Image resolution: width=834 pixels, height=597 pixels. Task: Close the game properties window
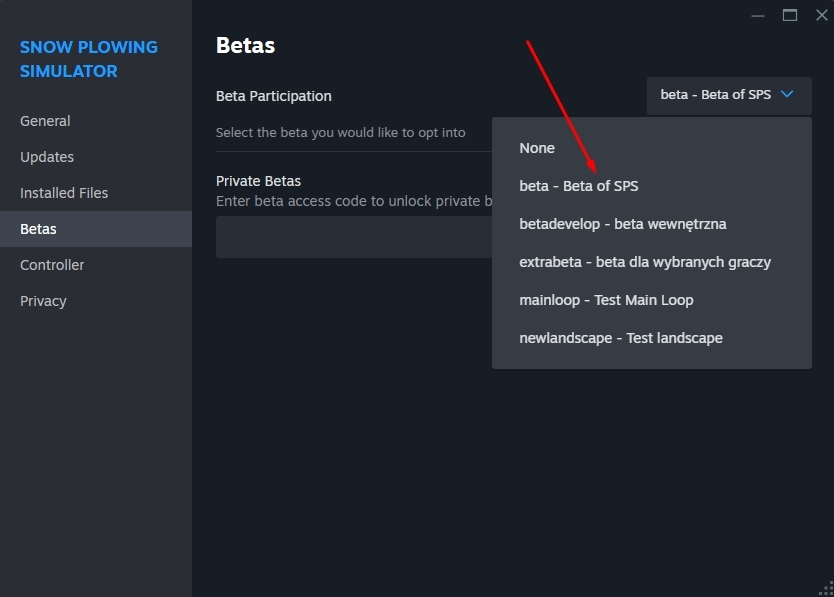(x=821, y=15)
